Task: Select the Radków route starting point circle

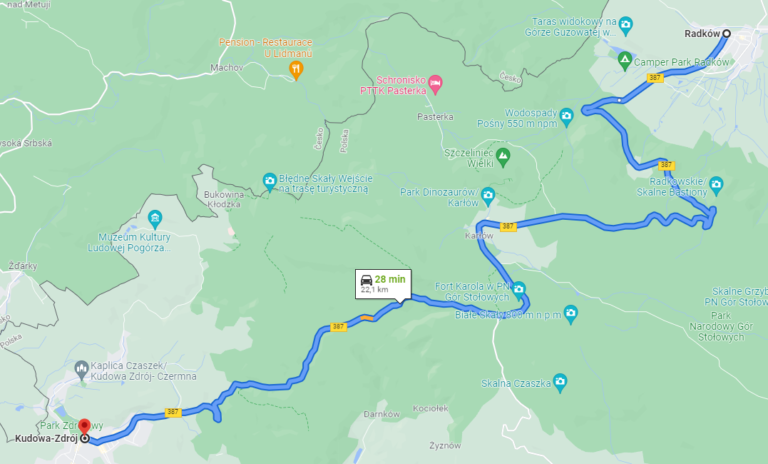Action: tap(727, 33)
